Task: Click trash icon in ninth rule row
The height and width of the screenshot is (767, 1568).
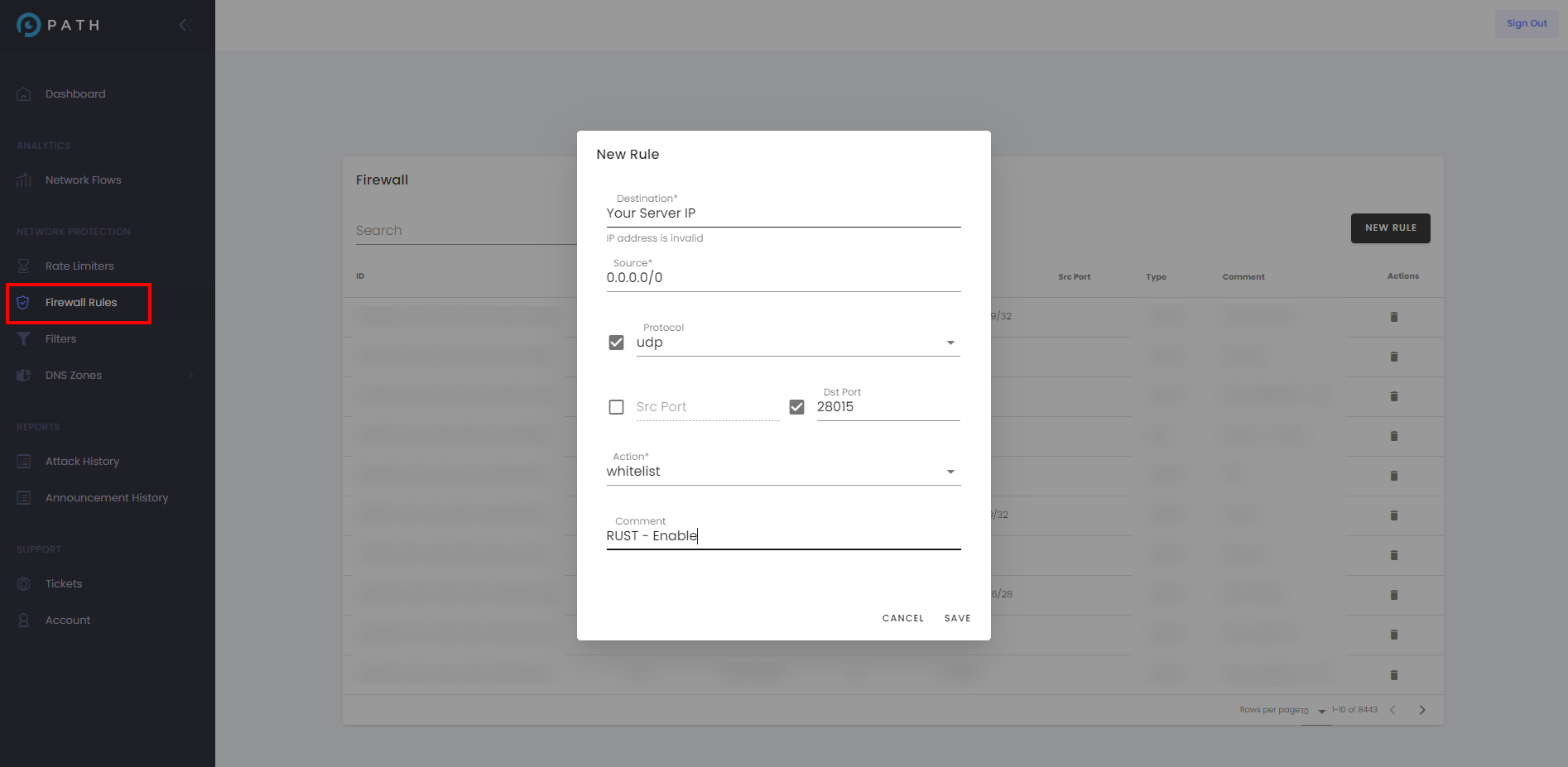Action: pyautogui.click(x=1394, y=635)
